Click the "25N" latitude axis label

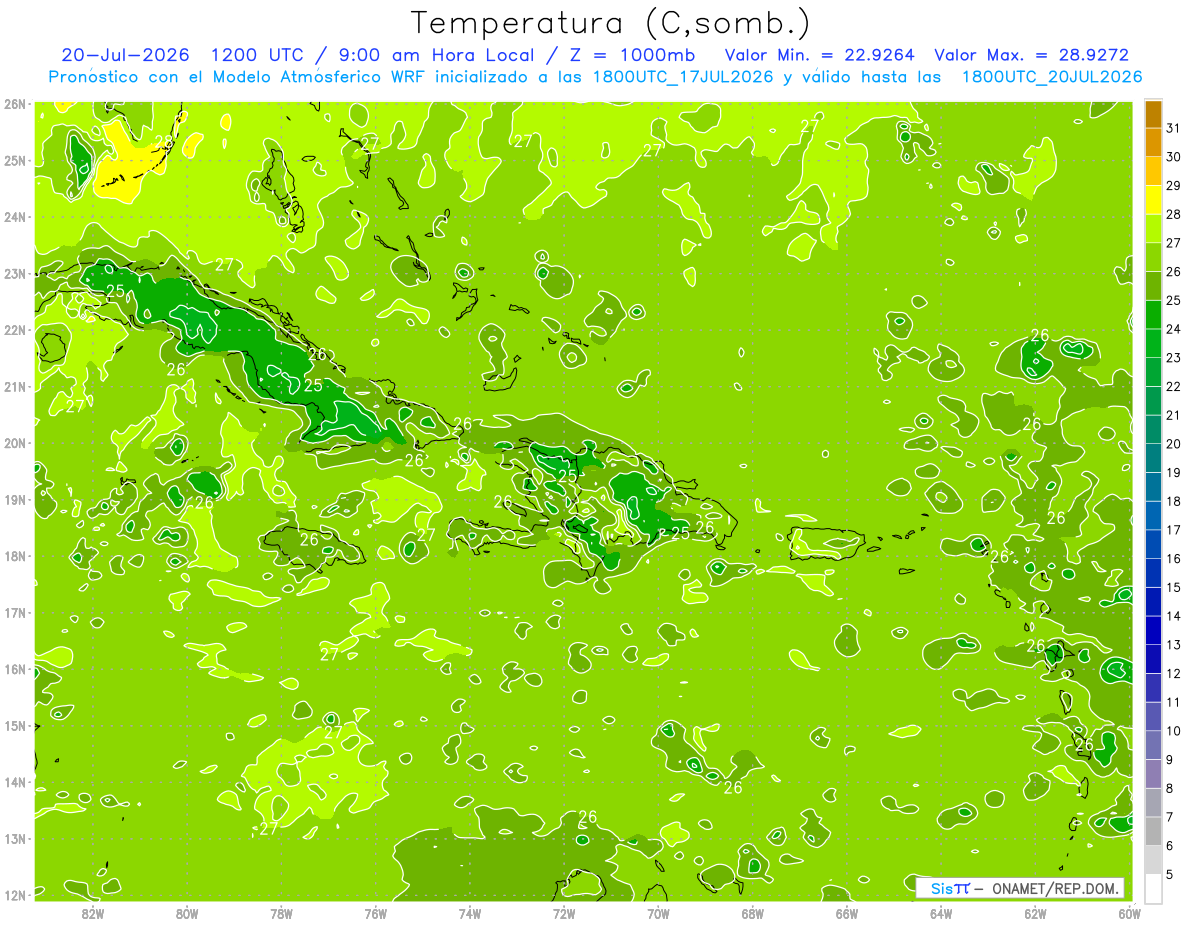pyautogui.click(x=14, y=161)
